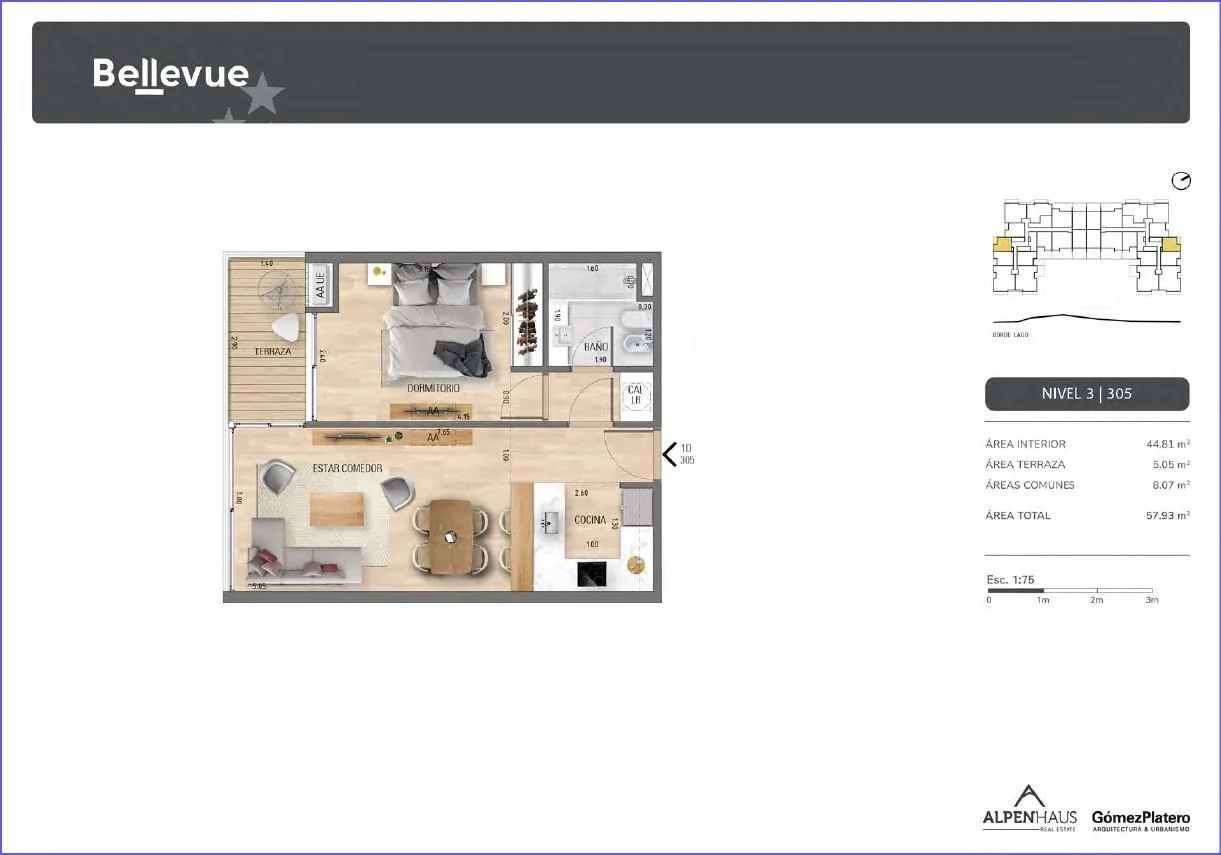This screenshot has height=855, width=1221.
Task: Click the kitchen sink on the counter
Action: tap(549, 521)
